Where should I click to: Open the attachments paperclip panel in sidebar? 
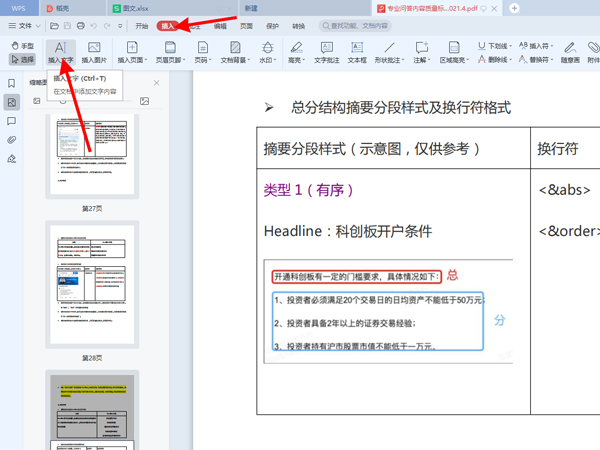pyautogui.click(x=11, y=140)
